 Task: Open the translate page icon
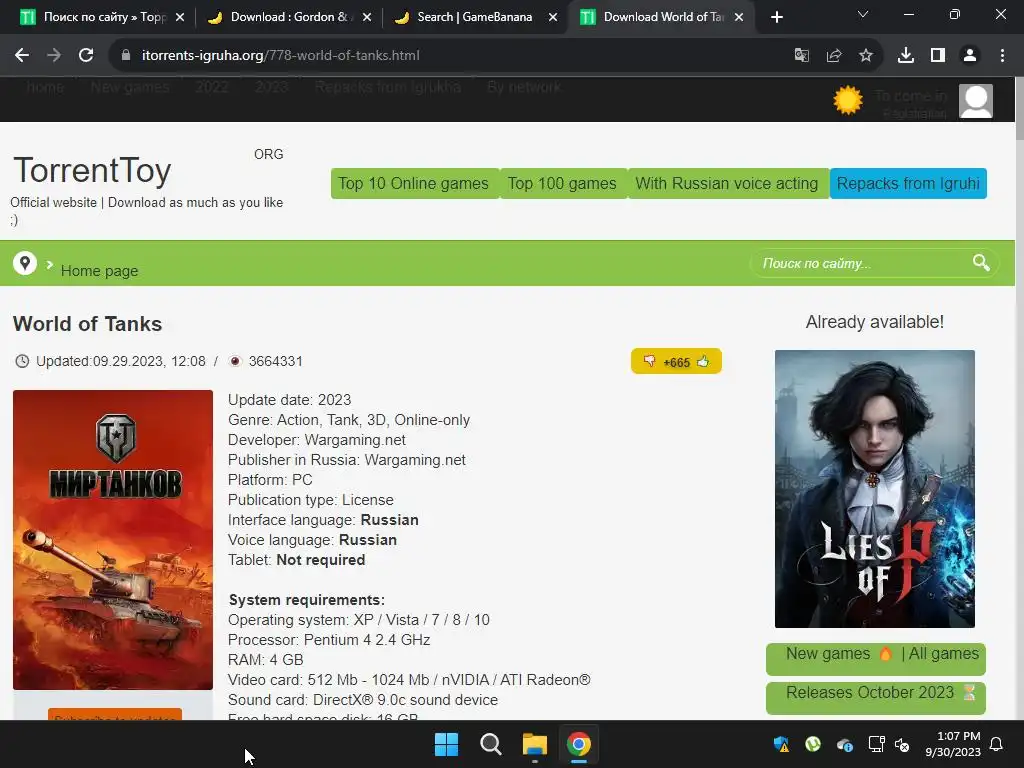coord(801,56)
